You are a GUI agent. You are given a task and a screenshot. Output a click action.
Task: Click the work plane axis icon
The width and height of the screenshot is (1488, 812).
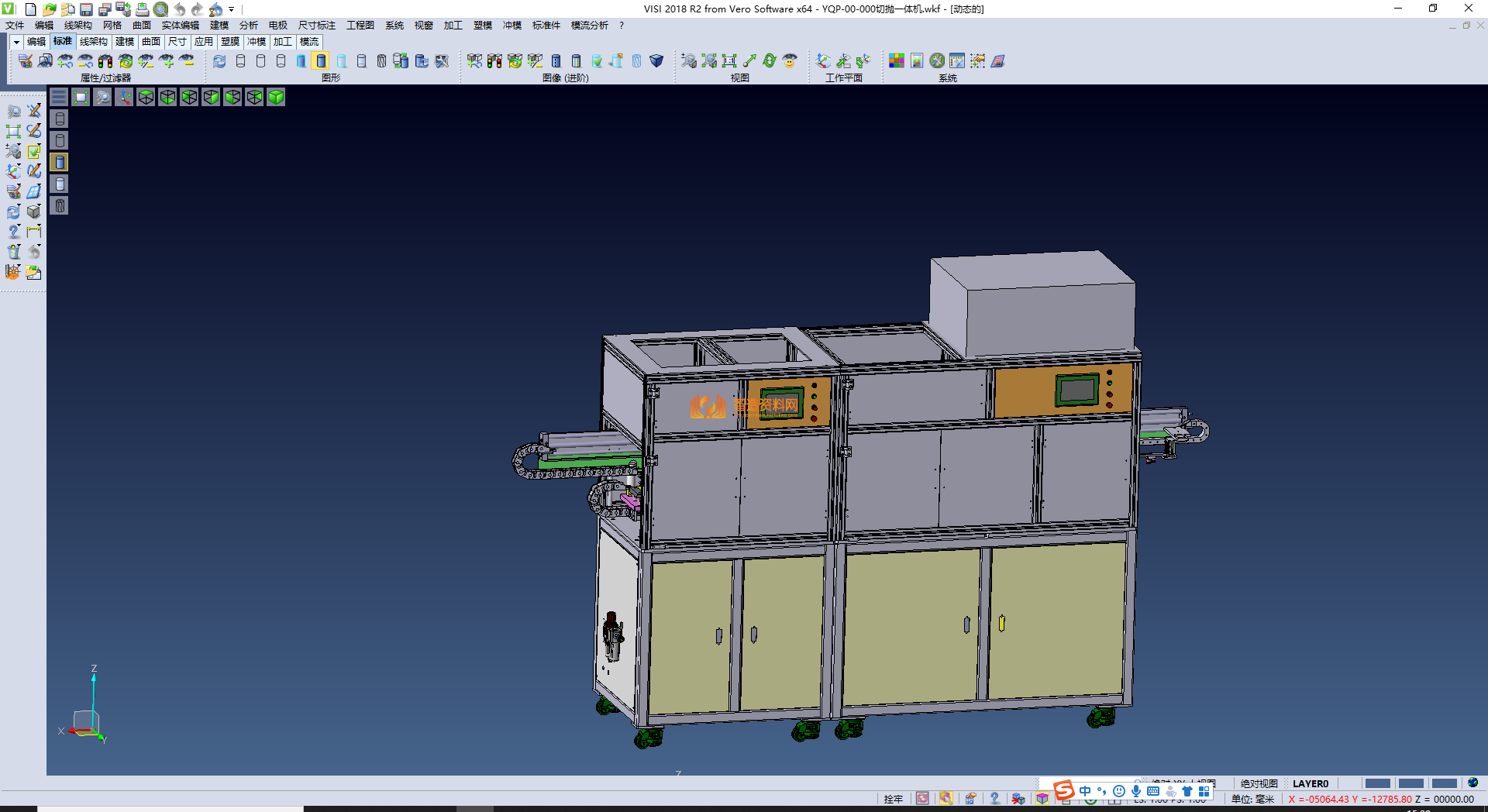pyautogui.click(x=823, y=61)
